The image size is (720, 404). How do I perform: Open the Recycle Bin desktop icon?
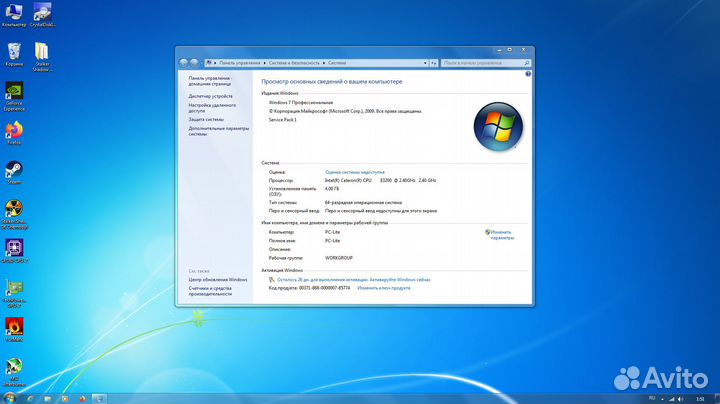click(14, 54)
